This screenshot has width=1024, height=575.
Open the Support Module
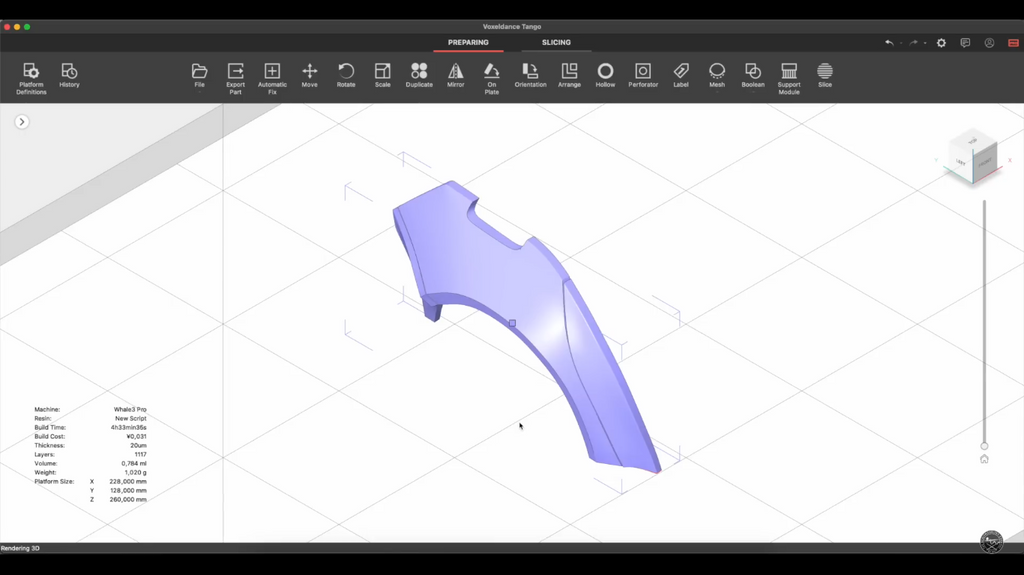789,78
